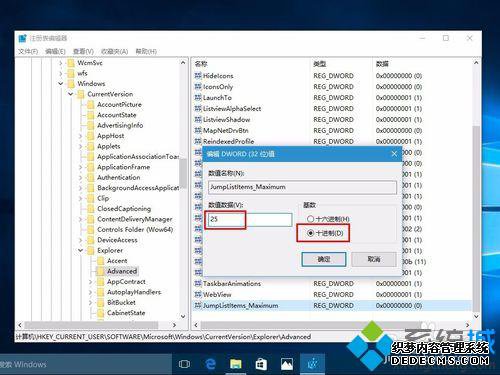Open the 查看(V) menu
Viewport: 500px width, 375px height.
pos(83,51)
